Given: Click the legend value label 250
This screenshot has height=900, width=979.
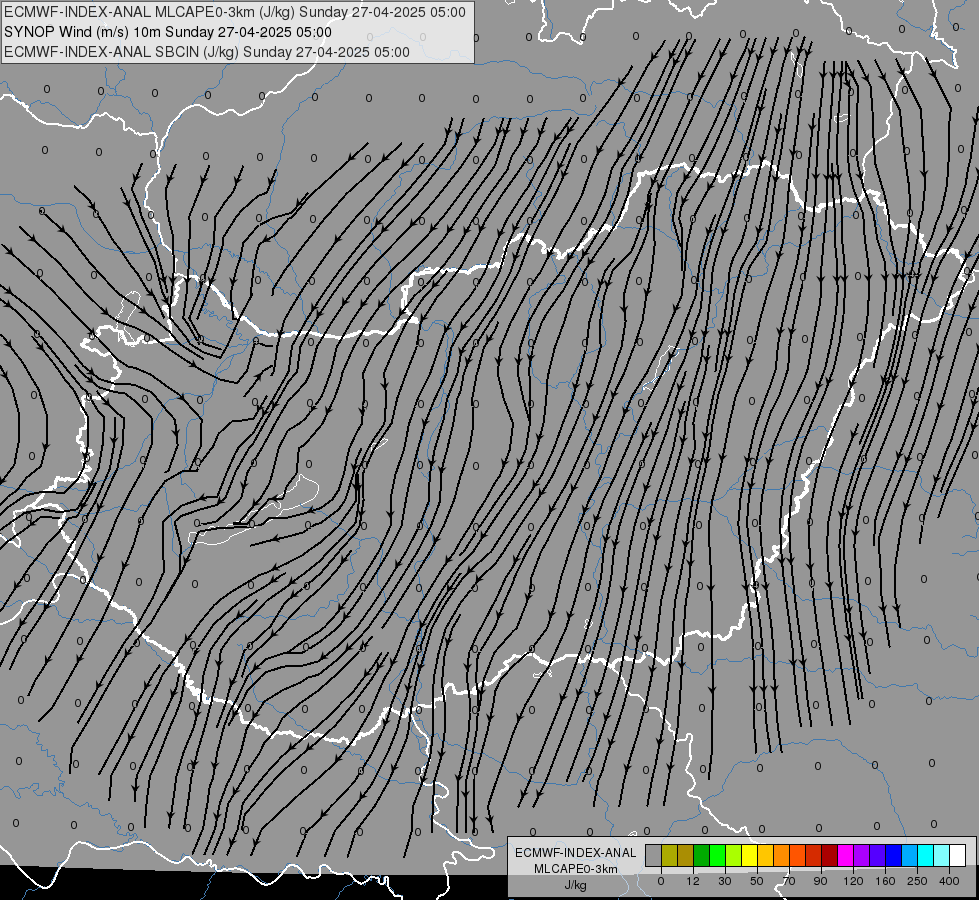Looking at the screenshot, I should pos(917,881).
